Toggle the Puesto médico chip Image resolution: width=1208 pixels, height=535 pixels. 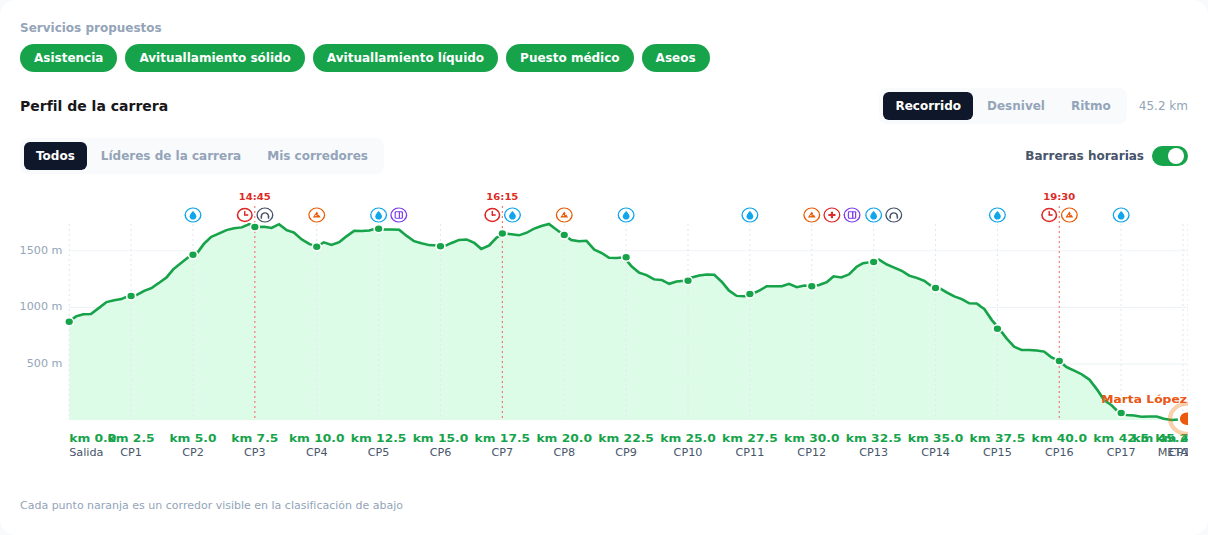pyautogui.click(x=570, y=58)
